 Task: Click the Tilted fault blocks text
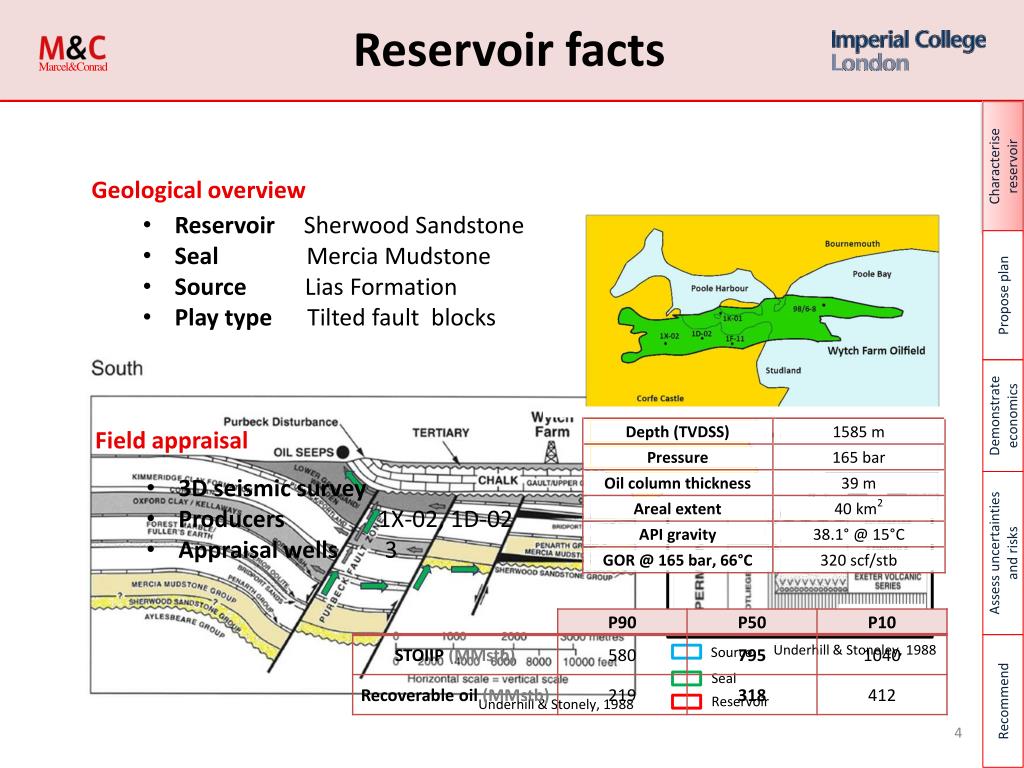pyautogui.click(x=401, y=317)
